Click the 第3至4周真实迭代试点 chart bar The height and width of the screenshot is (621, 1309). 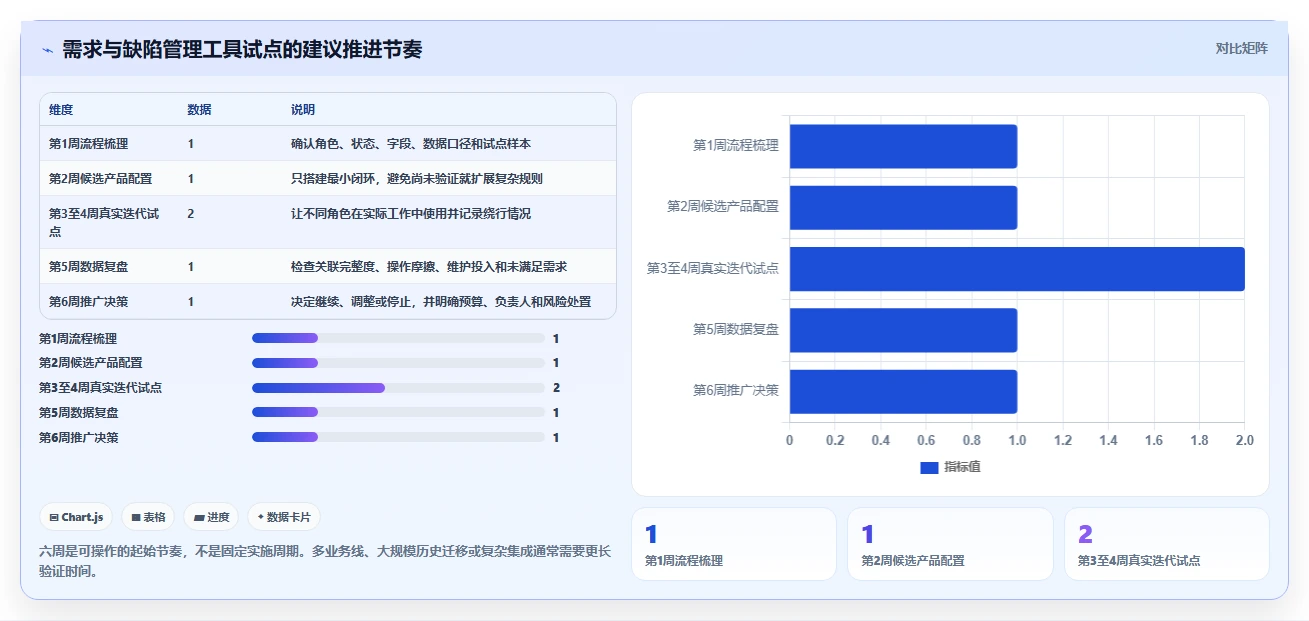coord(1017,269)
